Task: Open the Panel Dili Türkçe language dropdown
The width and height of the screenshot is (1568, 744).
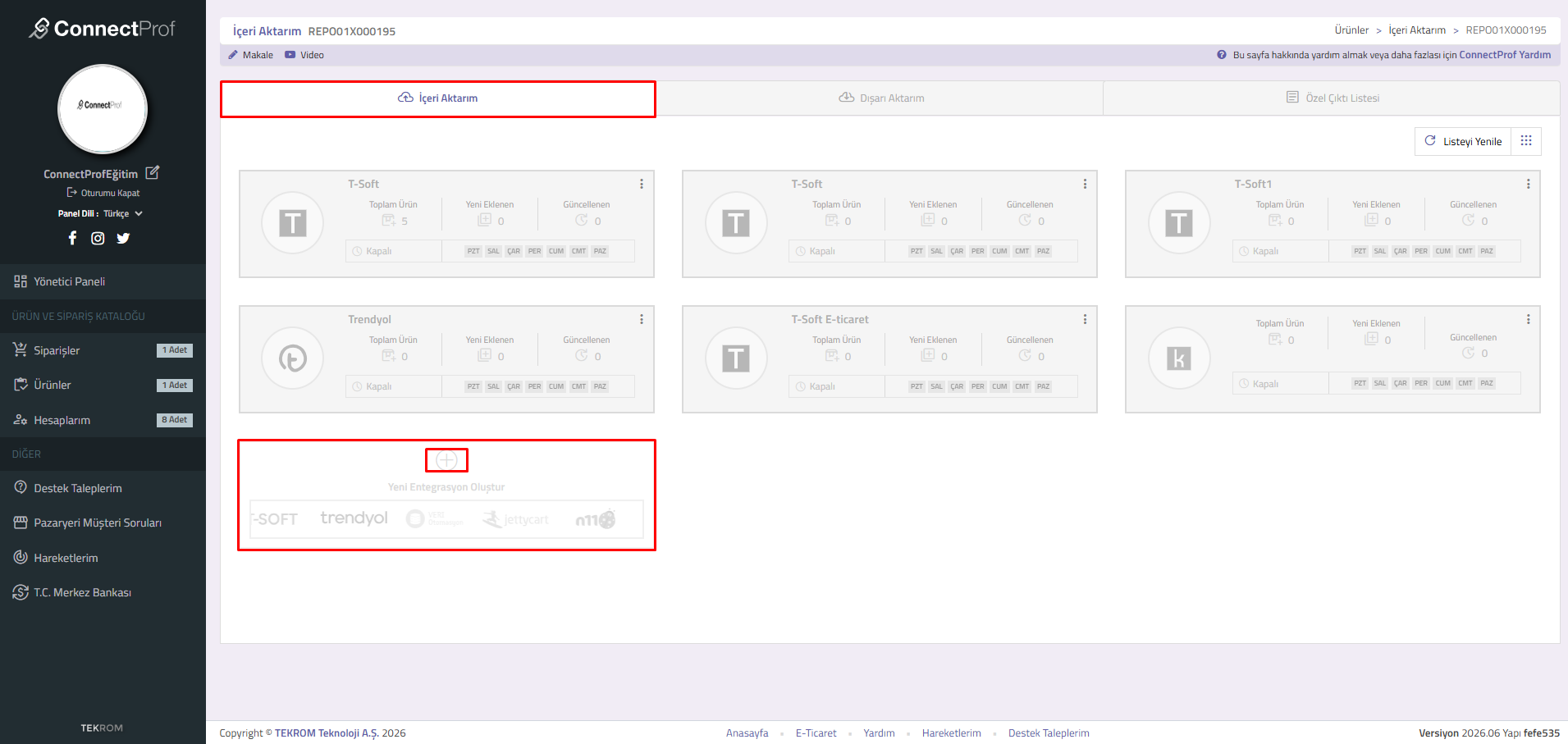Action: [x=123, y=213]
